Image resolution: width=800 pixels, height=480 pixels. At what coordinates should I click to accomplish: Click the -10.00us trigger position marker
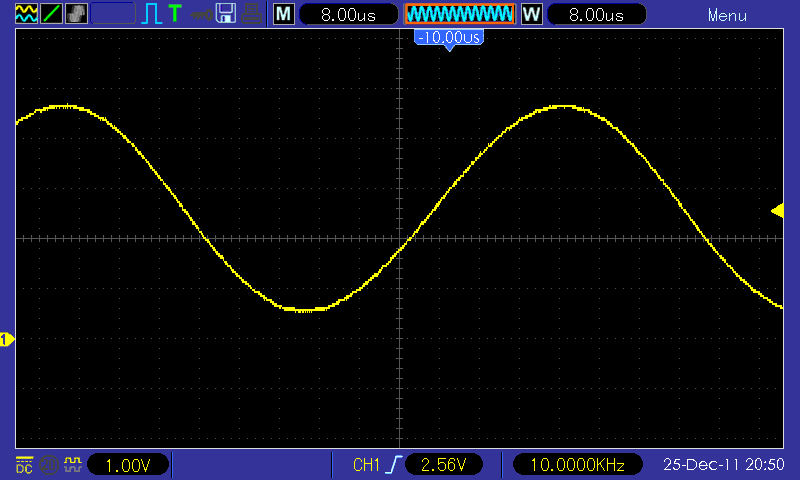448,38
